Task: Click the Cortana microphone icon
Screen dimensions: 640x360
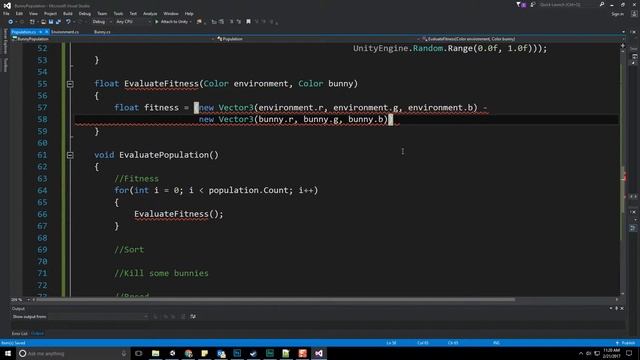Action: coord(124,353)
